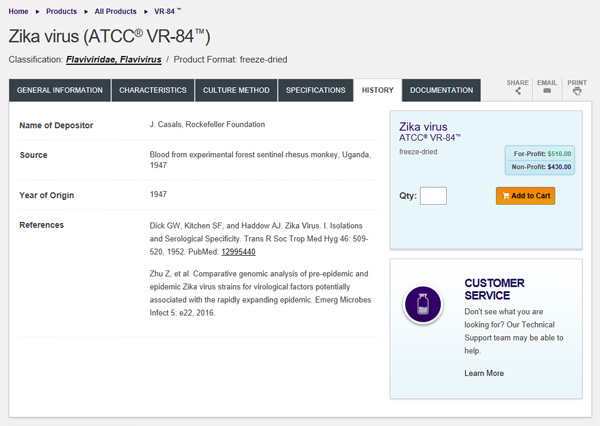Click the Source label
Image resolution: width=600 pixels, height=426 pixels.
33,155
